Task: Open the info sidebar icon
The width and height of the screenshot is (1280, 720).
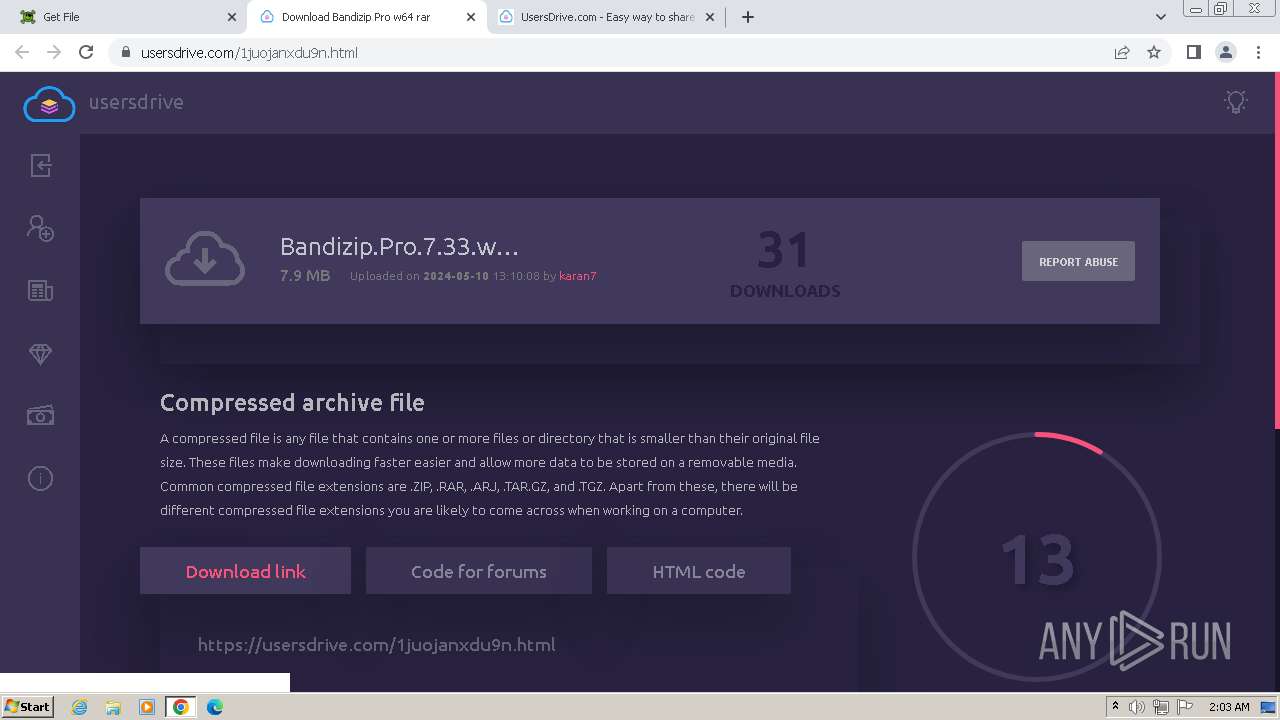Action: (40, 478)
